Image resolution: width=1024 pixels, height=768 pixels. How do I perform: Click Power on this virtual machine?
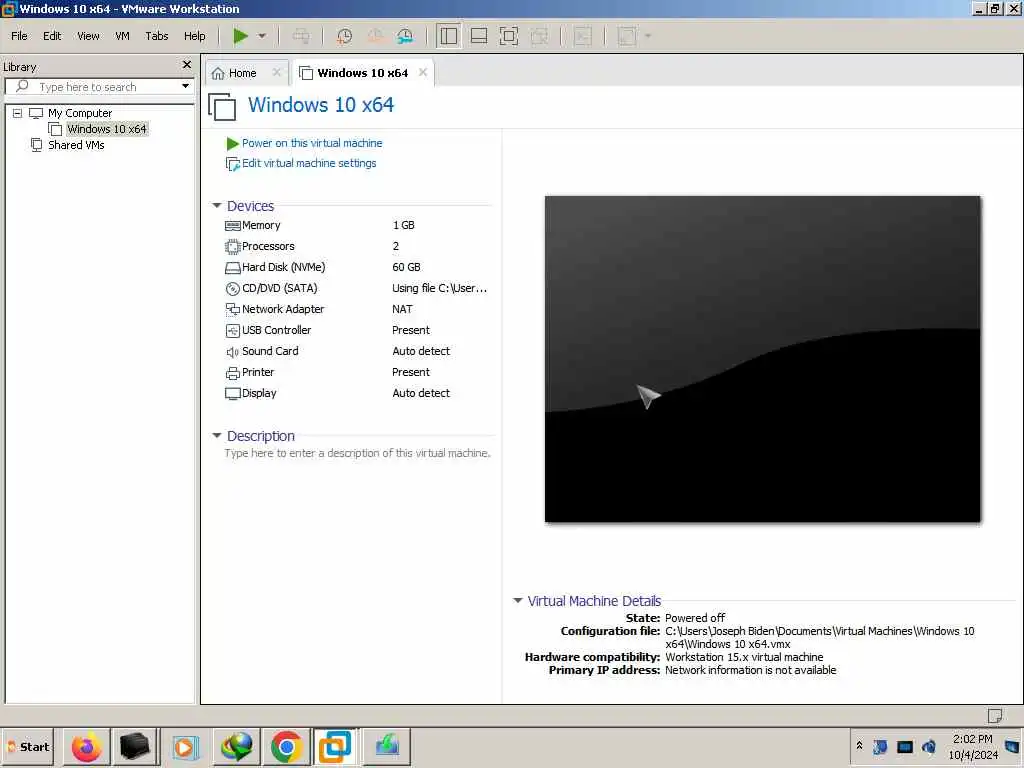pos(312,143)
